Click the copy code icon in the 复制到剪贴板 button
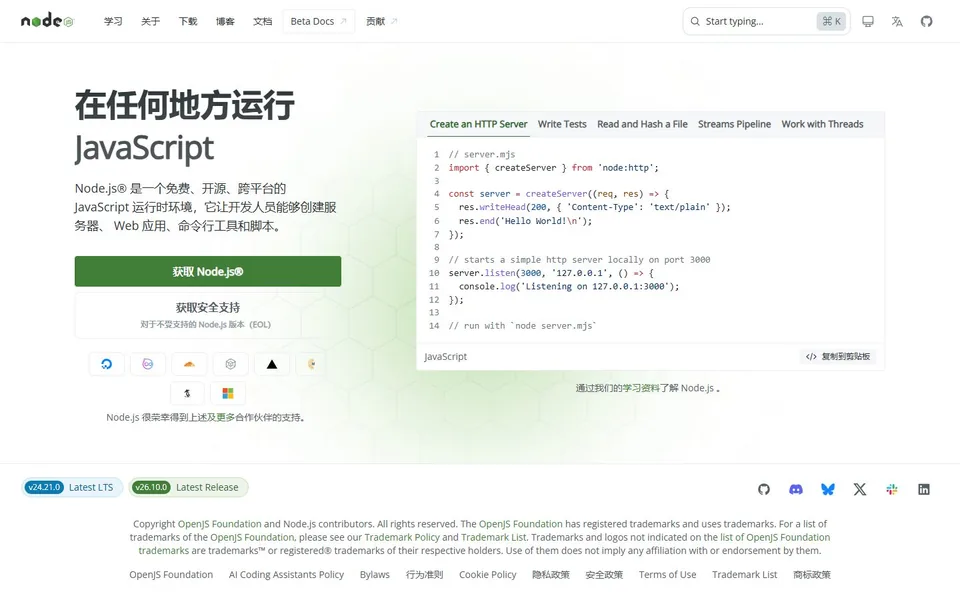Image resolution: width=960 pixels, height=600 pixels. [811, 356]
